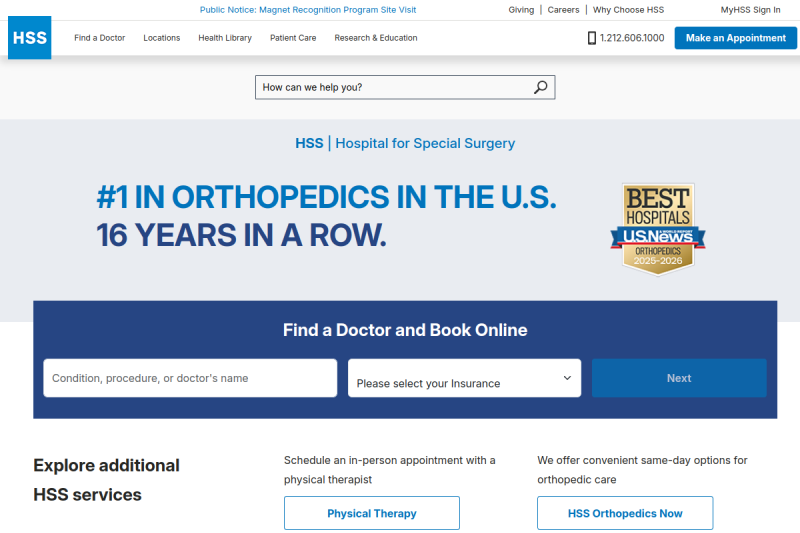Click the U.S. News Best Hospitals badge
This screenshot has width=800, height=533.
point(658,230)
